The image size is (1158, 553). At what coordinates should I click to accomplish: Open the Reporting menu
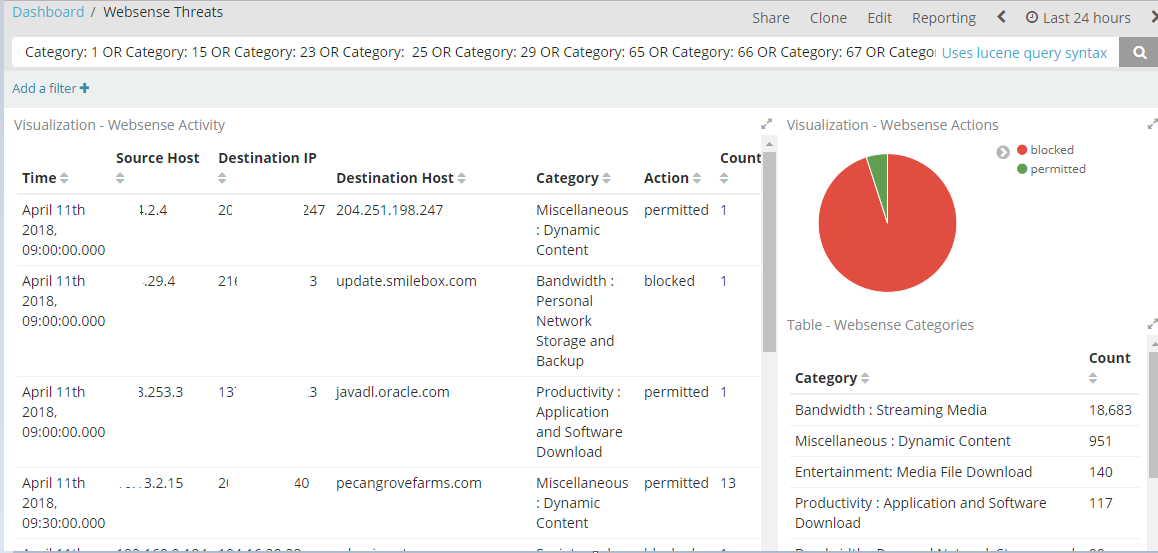click(x=944, y=18)
